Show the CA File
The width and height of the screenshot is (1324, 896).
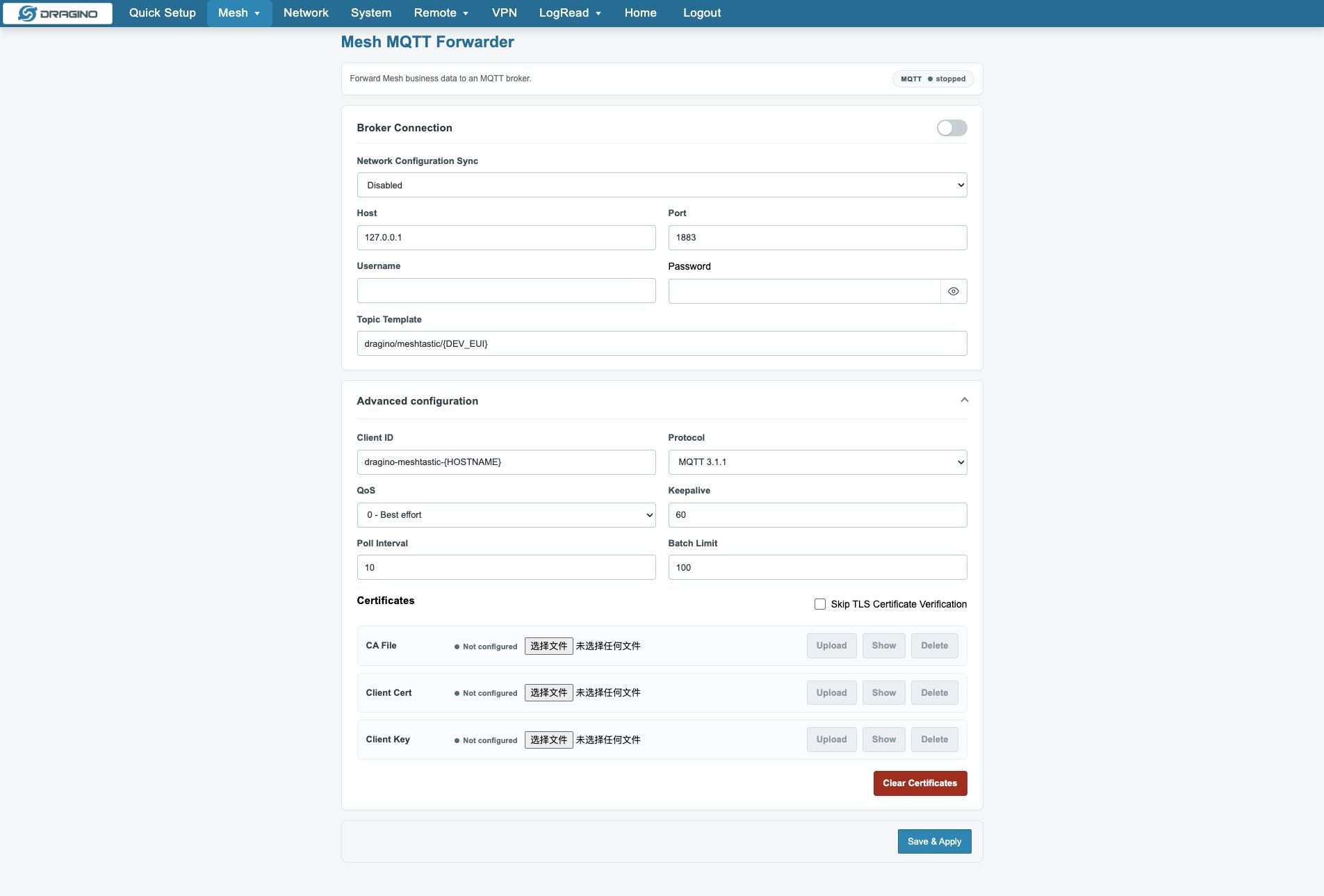(x=884, y=646)
